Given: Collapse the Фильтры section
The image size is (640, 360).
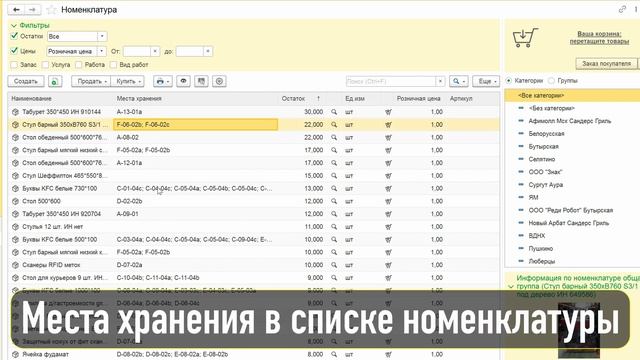Looking at the screenshot, I should [14, 25].
